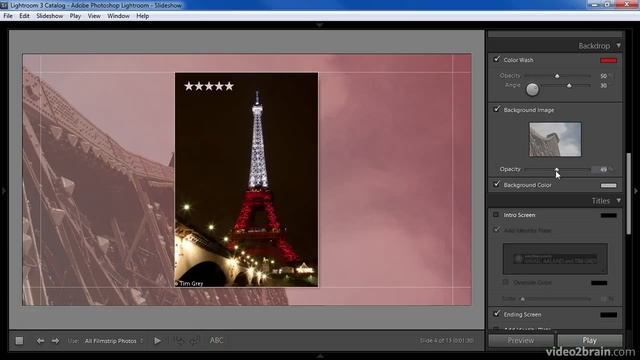
Task: Click the Play button
Action: [x=589, y=340]
